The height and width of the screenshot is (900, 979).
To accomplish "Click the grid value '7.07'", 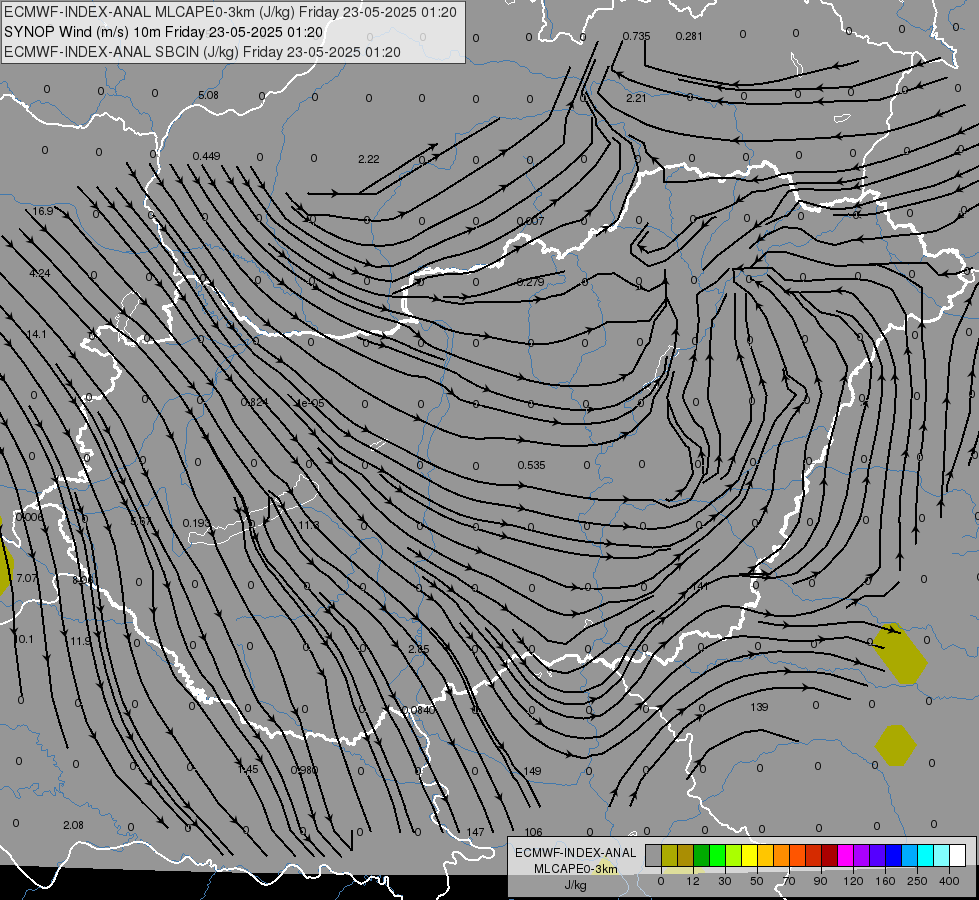I will pyautogui.click(x=27, y=578).
